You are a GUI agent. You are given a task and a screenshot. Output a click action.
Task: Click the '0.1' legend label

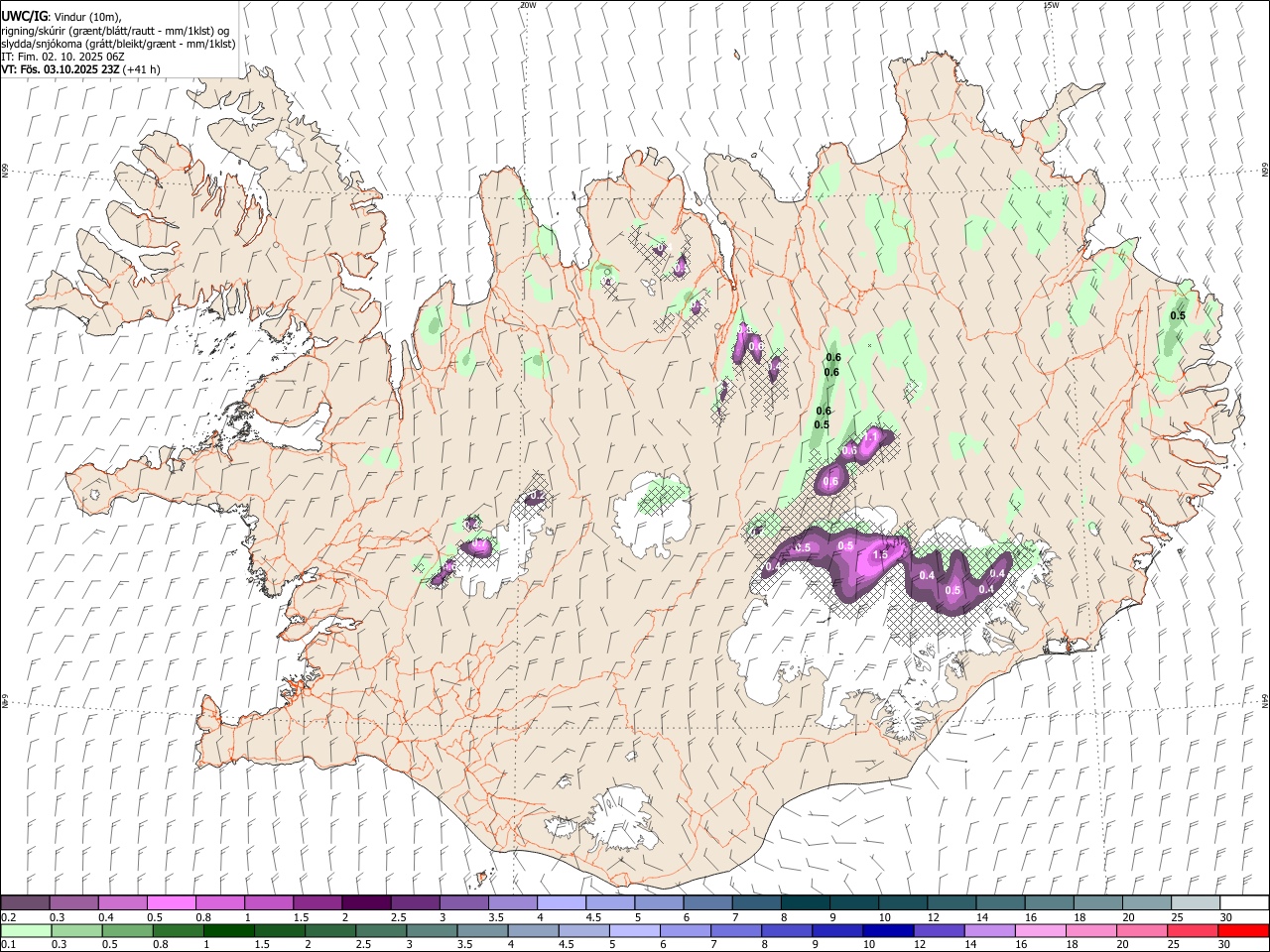coord(8,944)
